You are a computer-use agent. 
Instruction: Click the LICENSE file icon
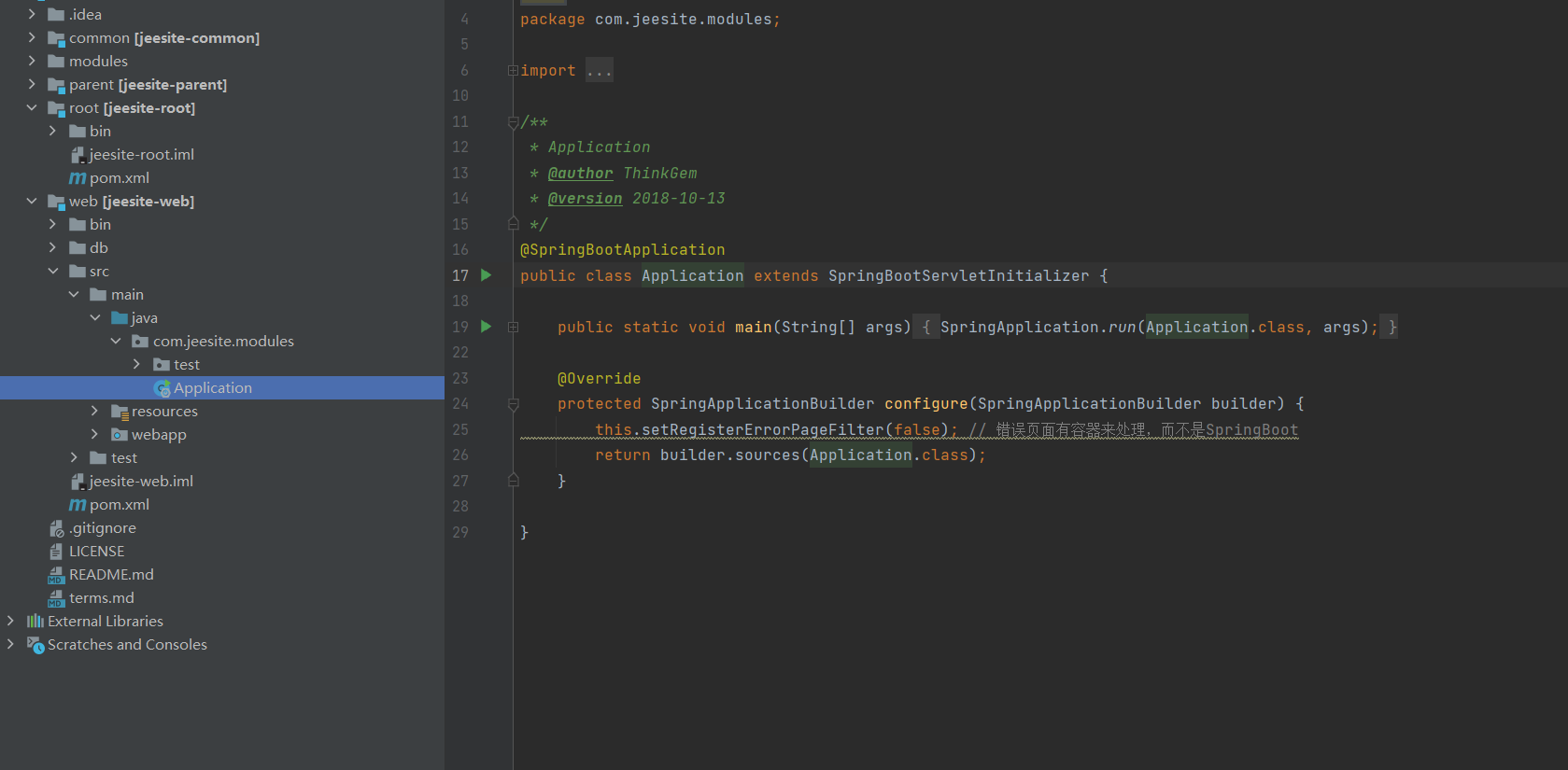tap(56, 552)
